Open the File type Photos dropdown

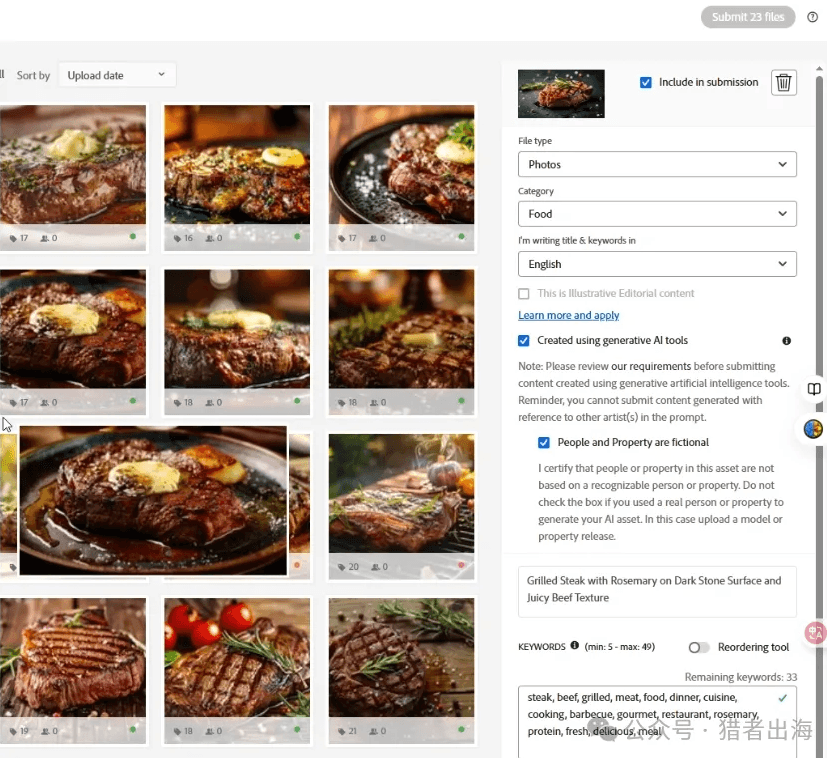657,164
